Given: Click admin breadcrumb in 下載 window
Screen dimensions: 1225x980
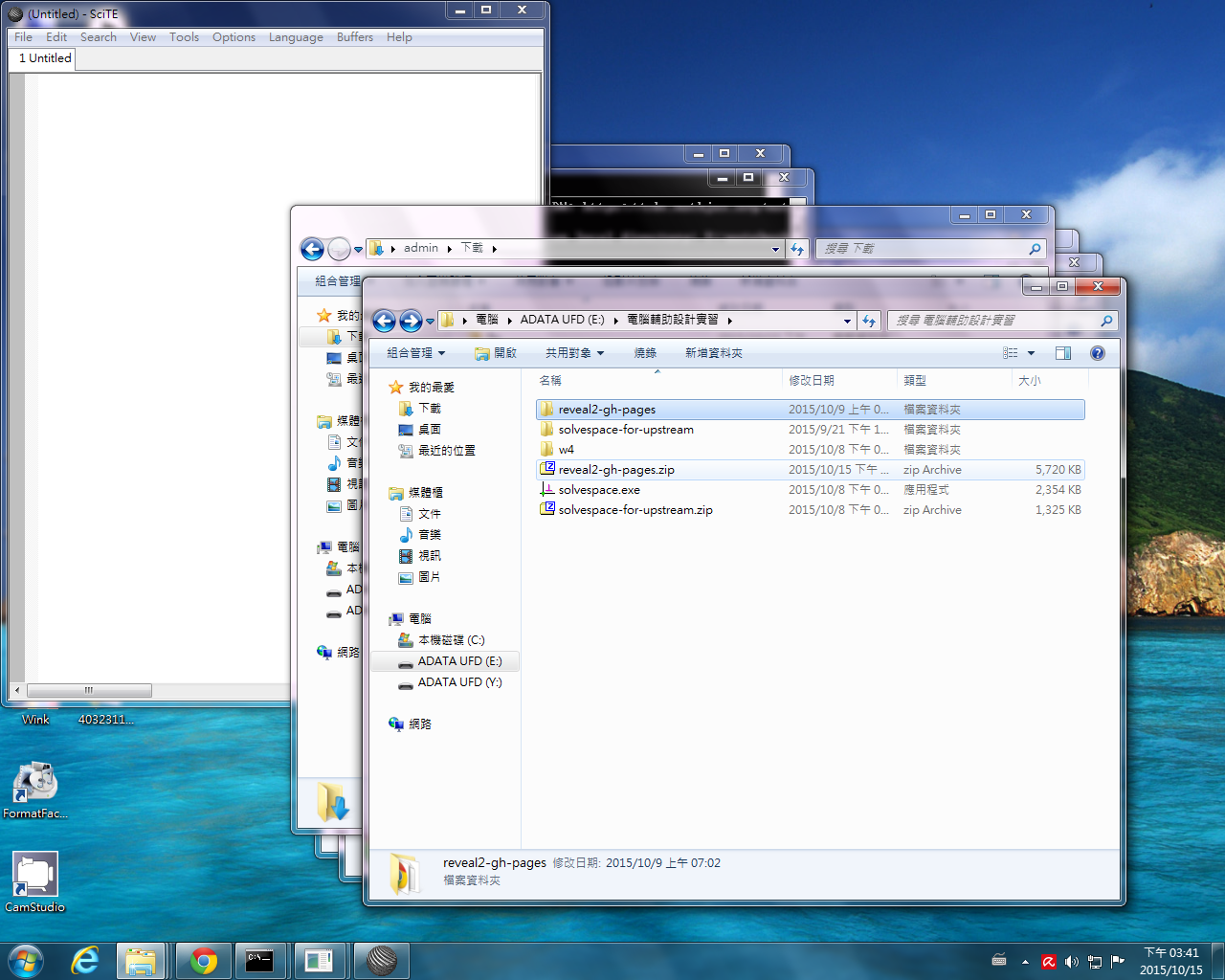Looking at the screenshot, I should [x=421, y=248].
